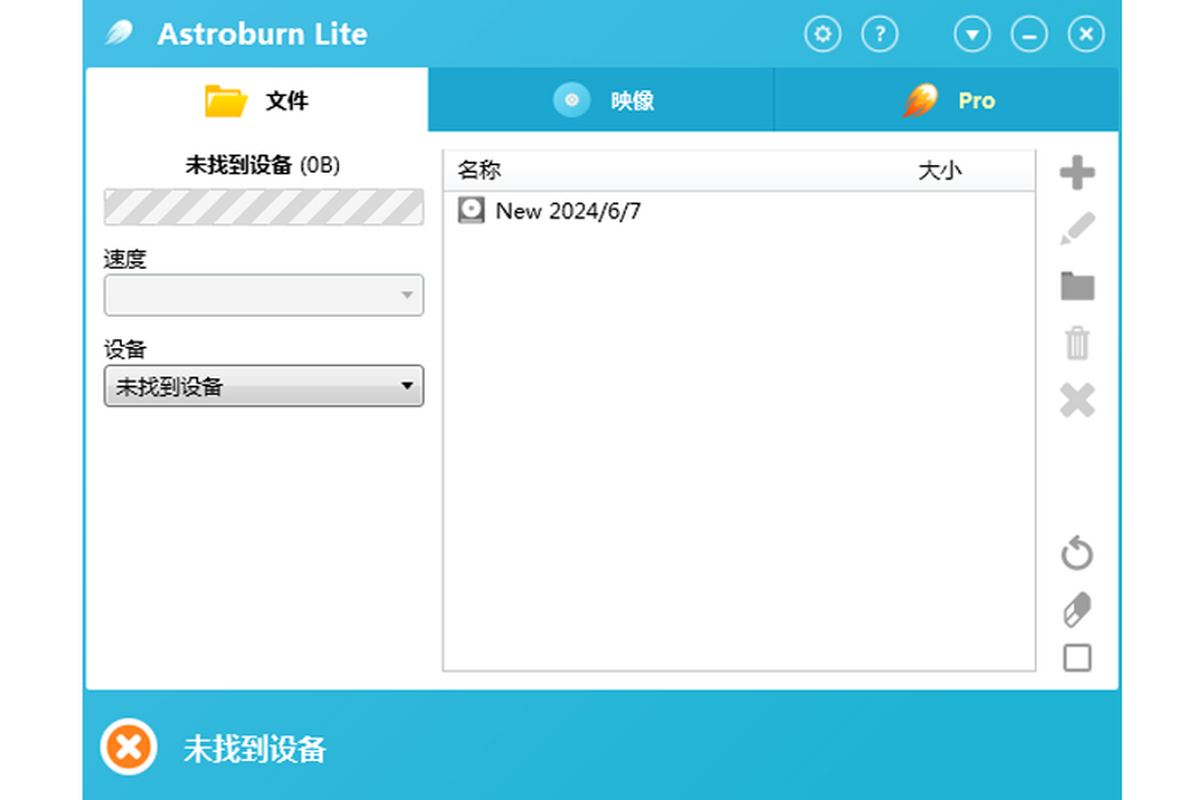The width and height of the screenshot is (1200, 800).
Task: Click the 未找到设备 status bar message
Action: (255, 748)
